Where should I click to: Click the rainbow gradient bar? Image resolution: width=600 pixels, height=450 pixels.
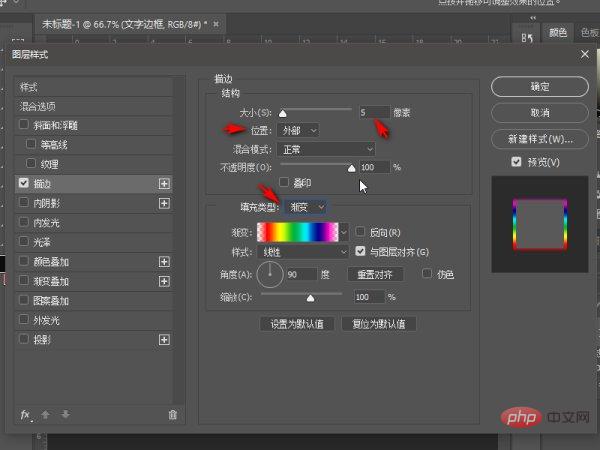coord(298,232)
